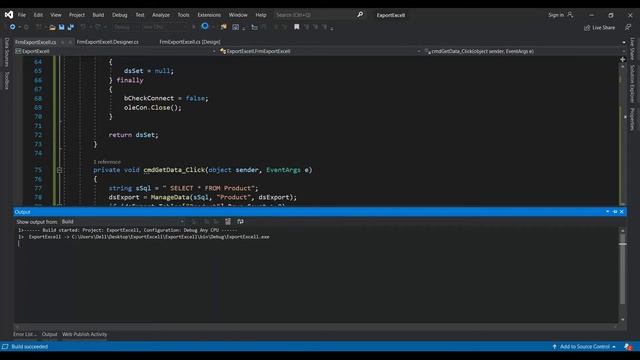Open the Build menu
Viewport: 640px width, 360px height.
[98, 15]
